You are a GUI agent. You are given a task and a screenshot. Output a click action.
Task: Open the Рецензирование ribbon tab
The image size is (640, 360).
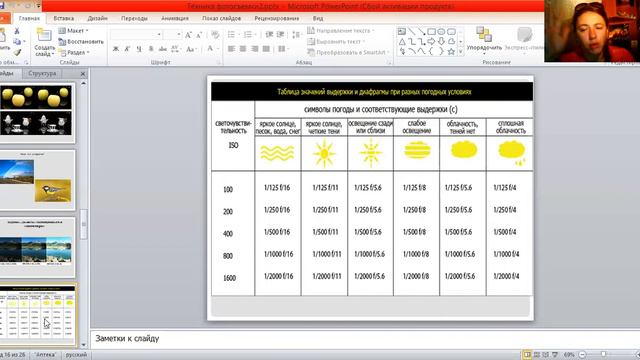(277, 18)
